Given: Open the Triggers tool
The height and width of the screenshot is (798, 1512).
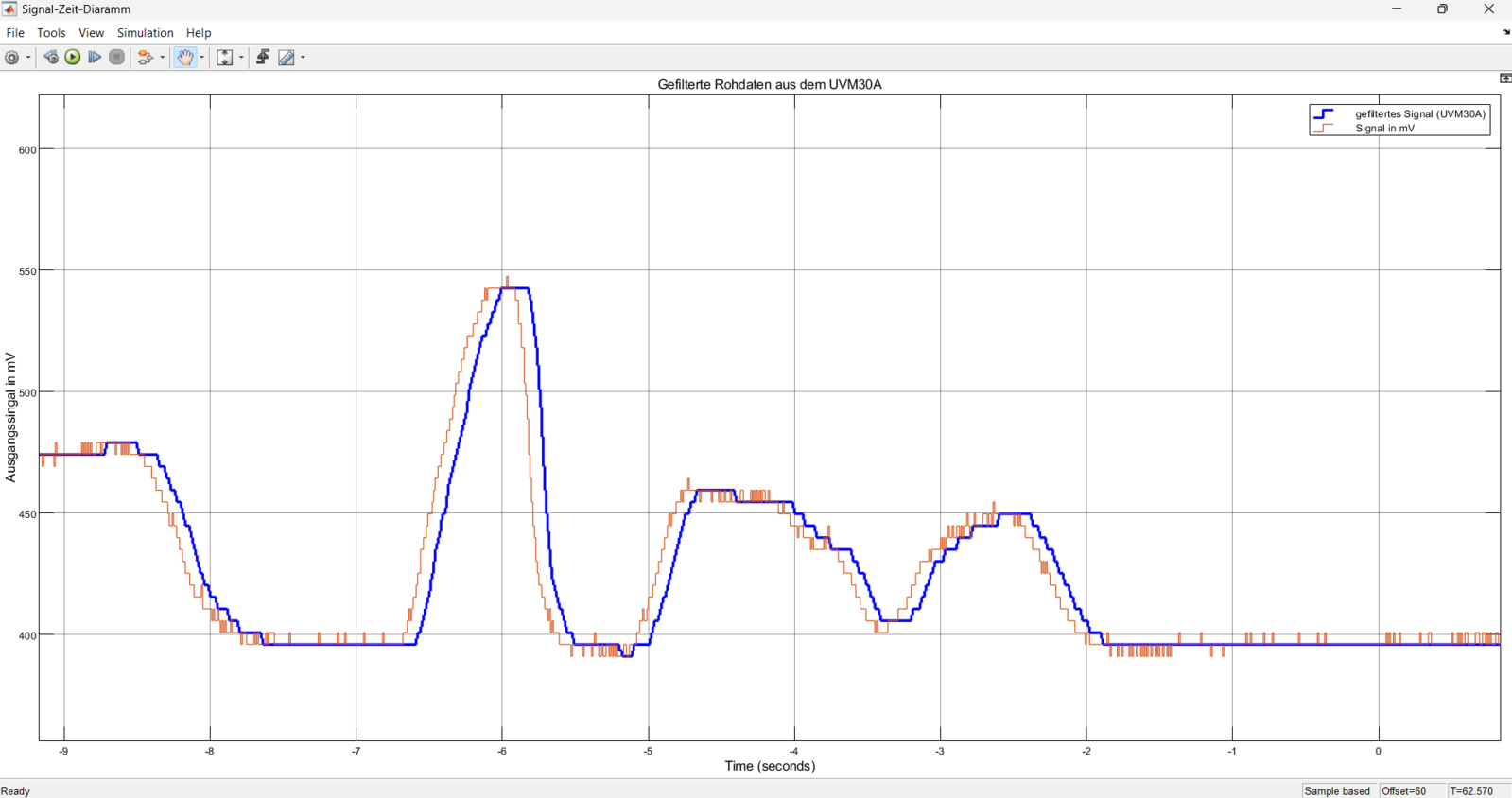Looking at the screenshot, I should [263, 58].
